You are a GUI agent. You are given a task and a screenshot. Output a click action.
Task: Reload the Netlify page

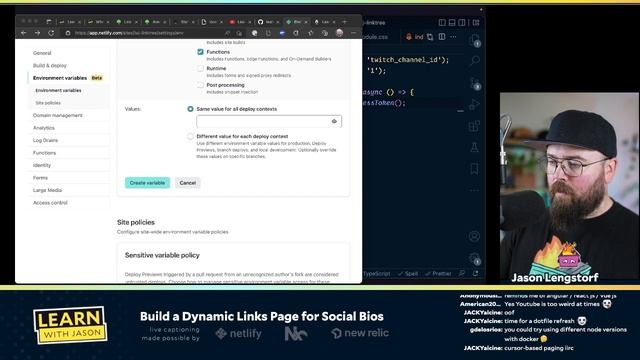51,33
